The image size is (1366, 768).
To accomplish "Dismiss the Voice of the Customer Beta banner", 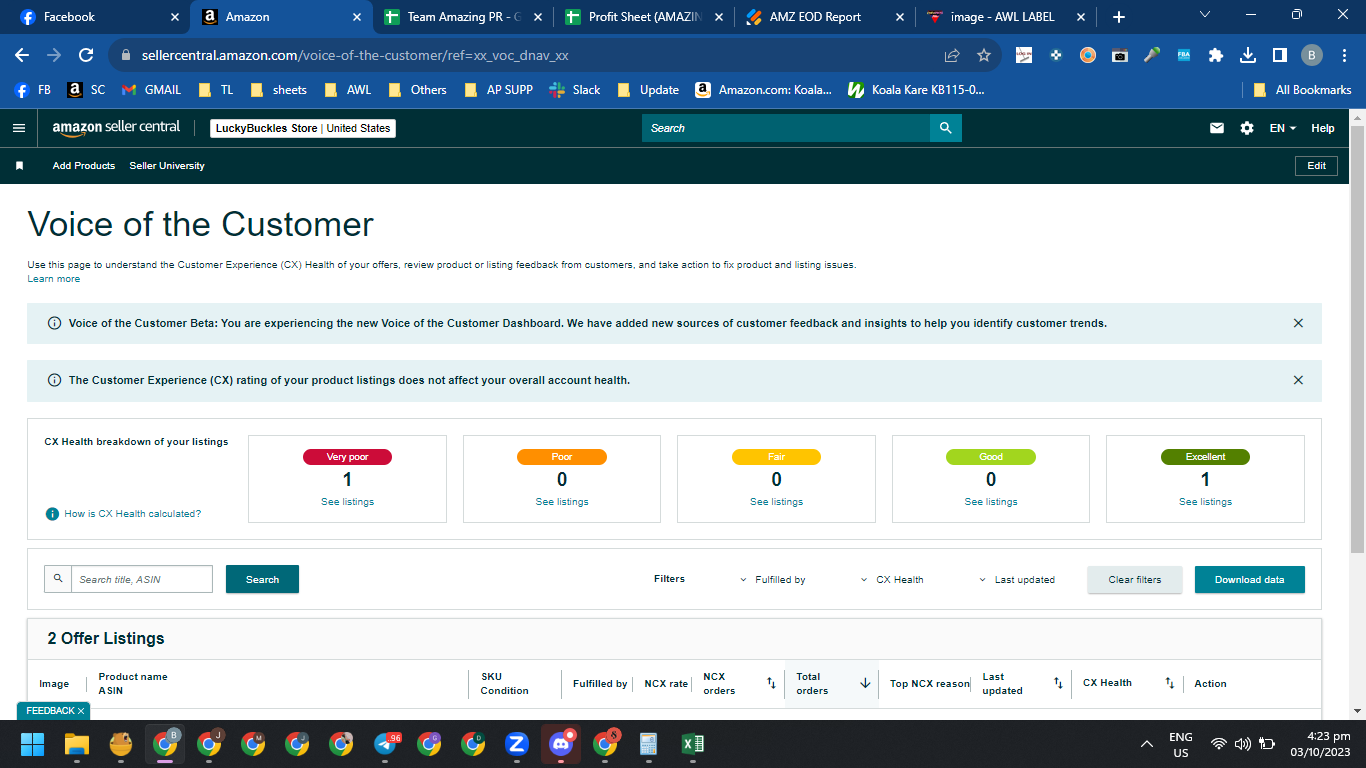I will point(1298,323).
